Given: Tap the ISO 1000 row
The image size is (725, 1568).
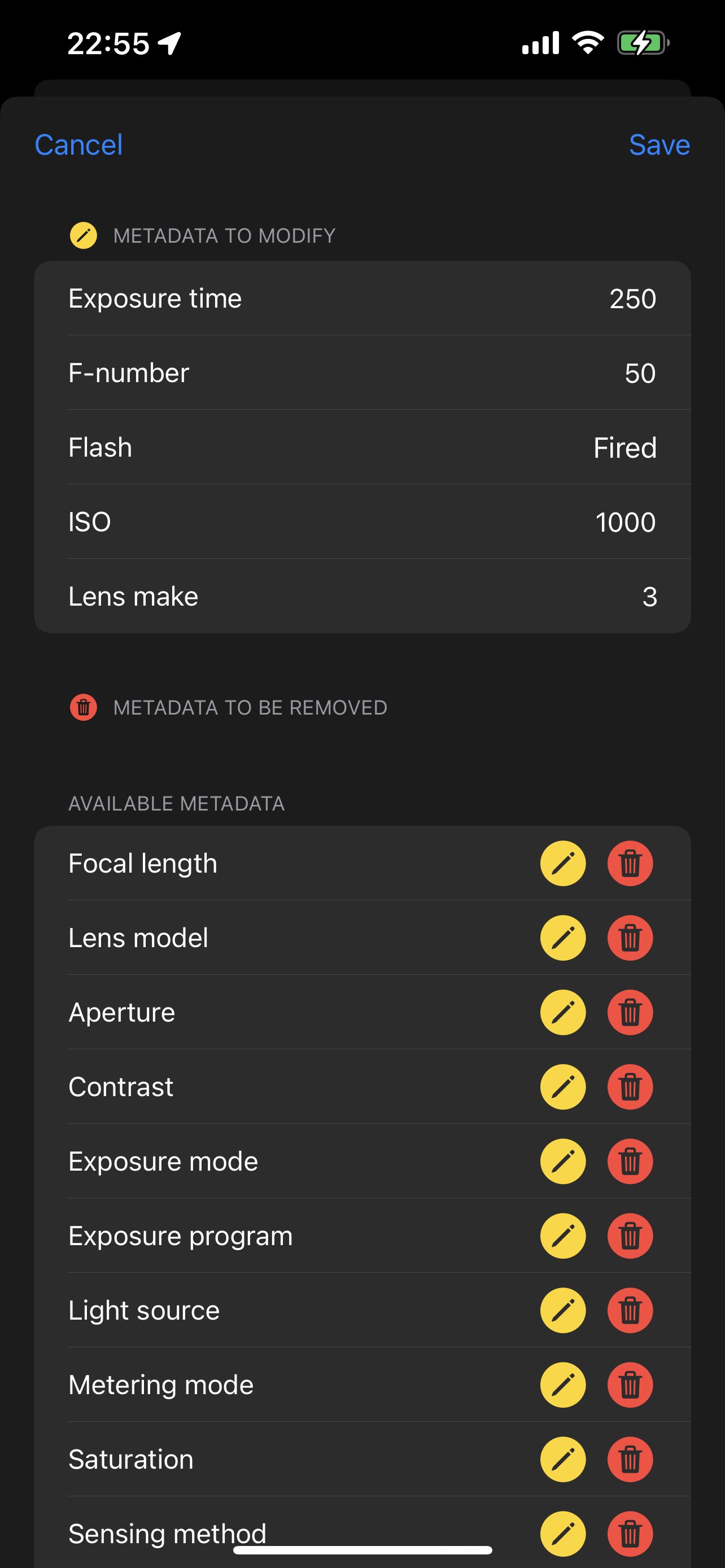Looking at the screenshot, I should pyautogui.click(x=362, y=522).
